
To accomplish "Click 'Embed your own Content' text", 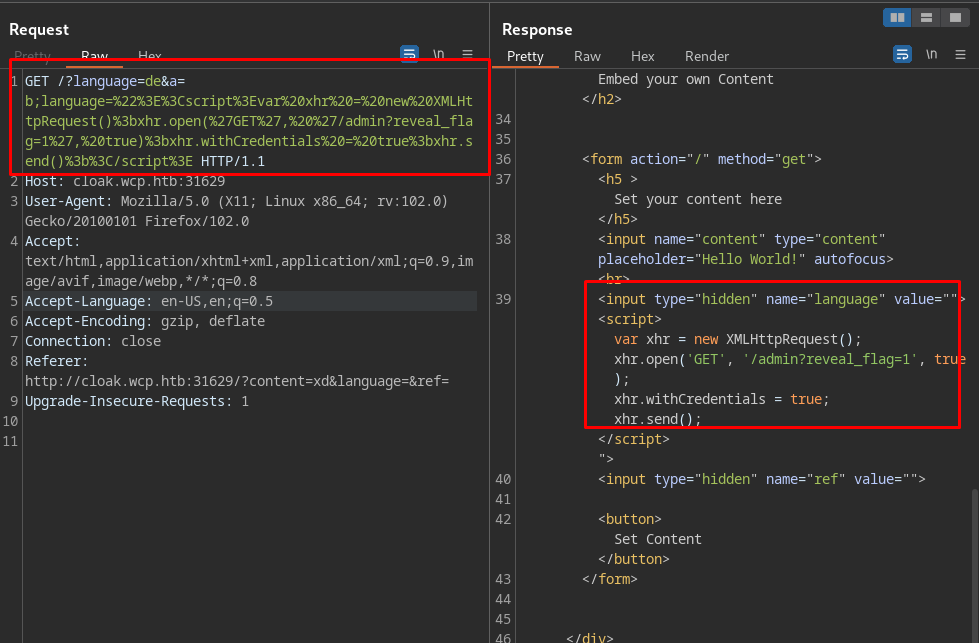I will coord(686,79).
